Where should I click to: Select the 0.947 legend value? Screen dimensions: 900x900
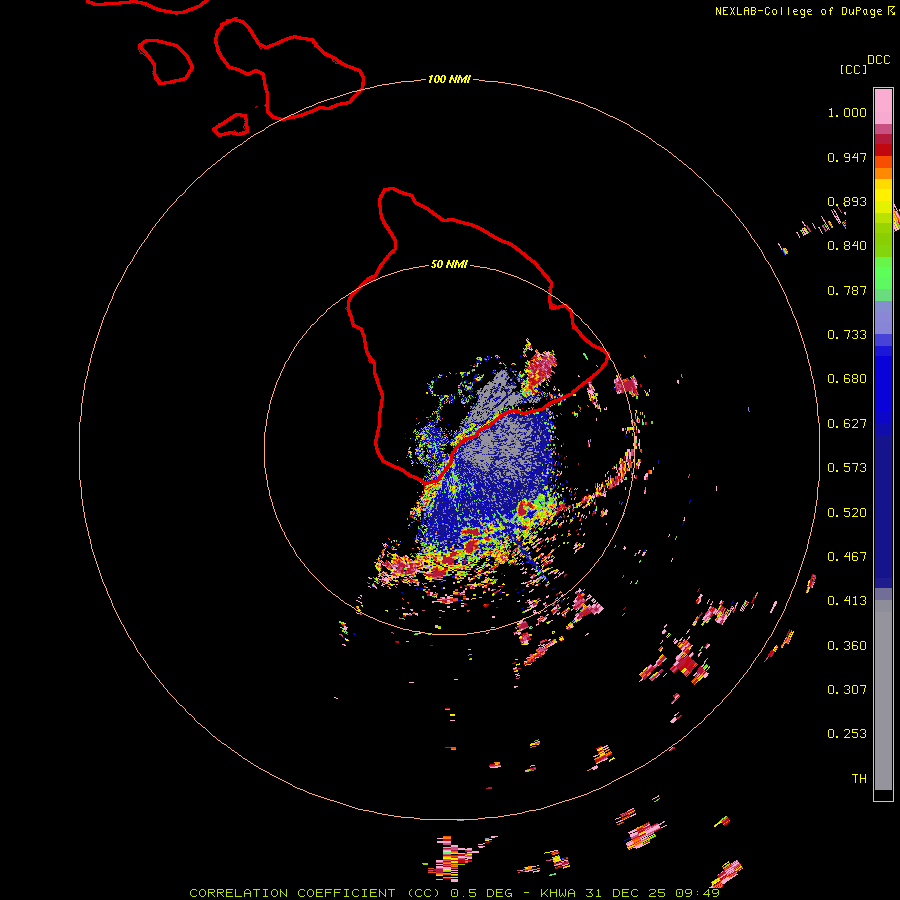[847, 157]
